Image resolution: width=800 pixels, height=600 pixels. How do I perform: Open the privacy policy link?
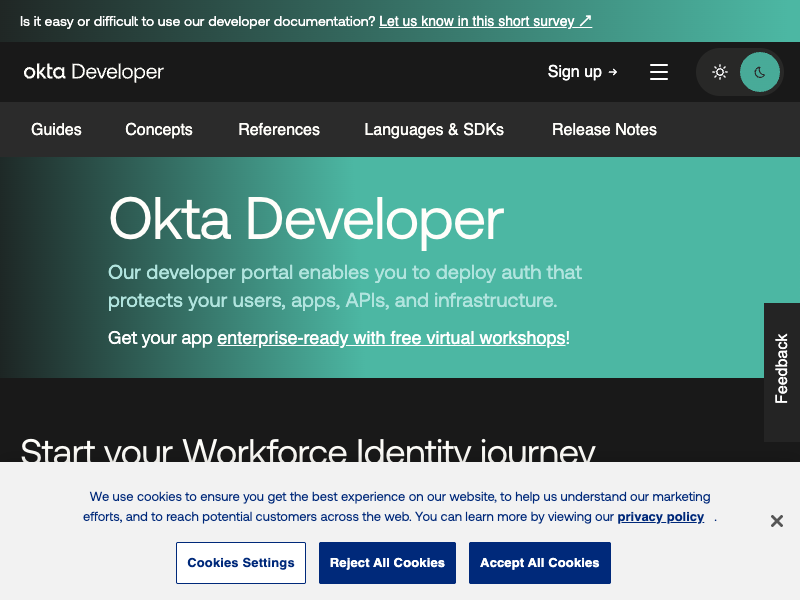coord(661,517)
